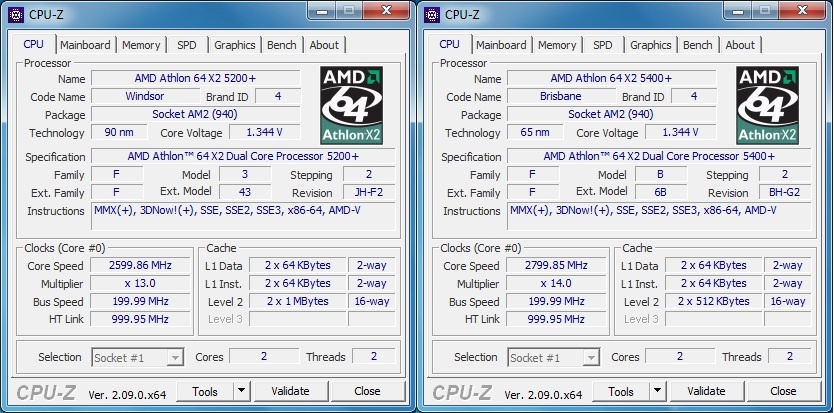Click Close button in right window
This screenshot has height=413, width=834.
pos(783,392)
